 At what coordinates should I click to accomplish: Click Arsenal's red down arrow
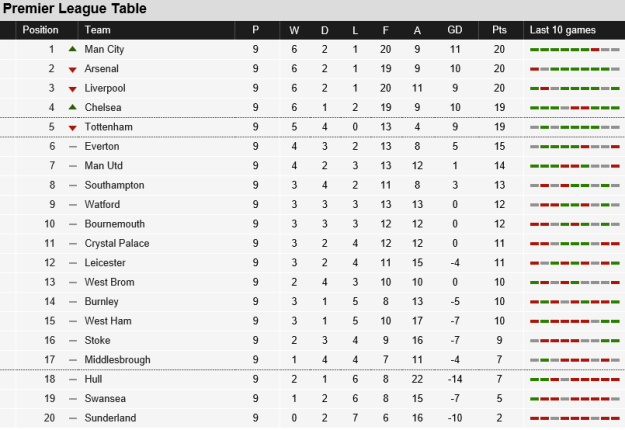click(x=72, y=69)
